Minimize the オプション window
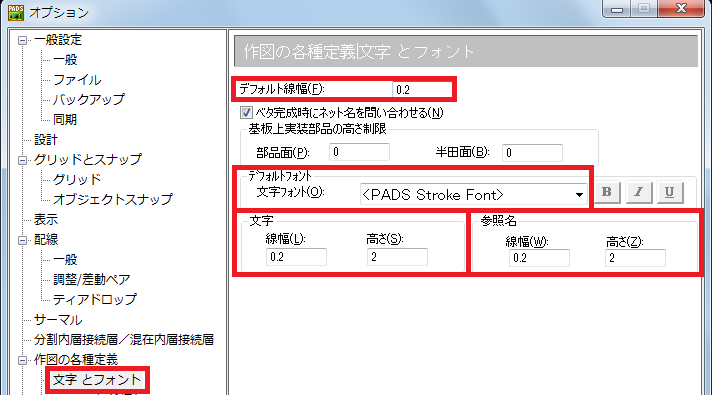The width and height of the screenshot is (712, 395). pos(617,9)
